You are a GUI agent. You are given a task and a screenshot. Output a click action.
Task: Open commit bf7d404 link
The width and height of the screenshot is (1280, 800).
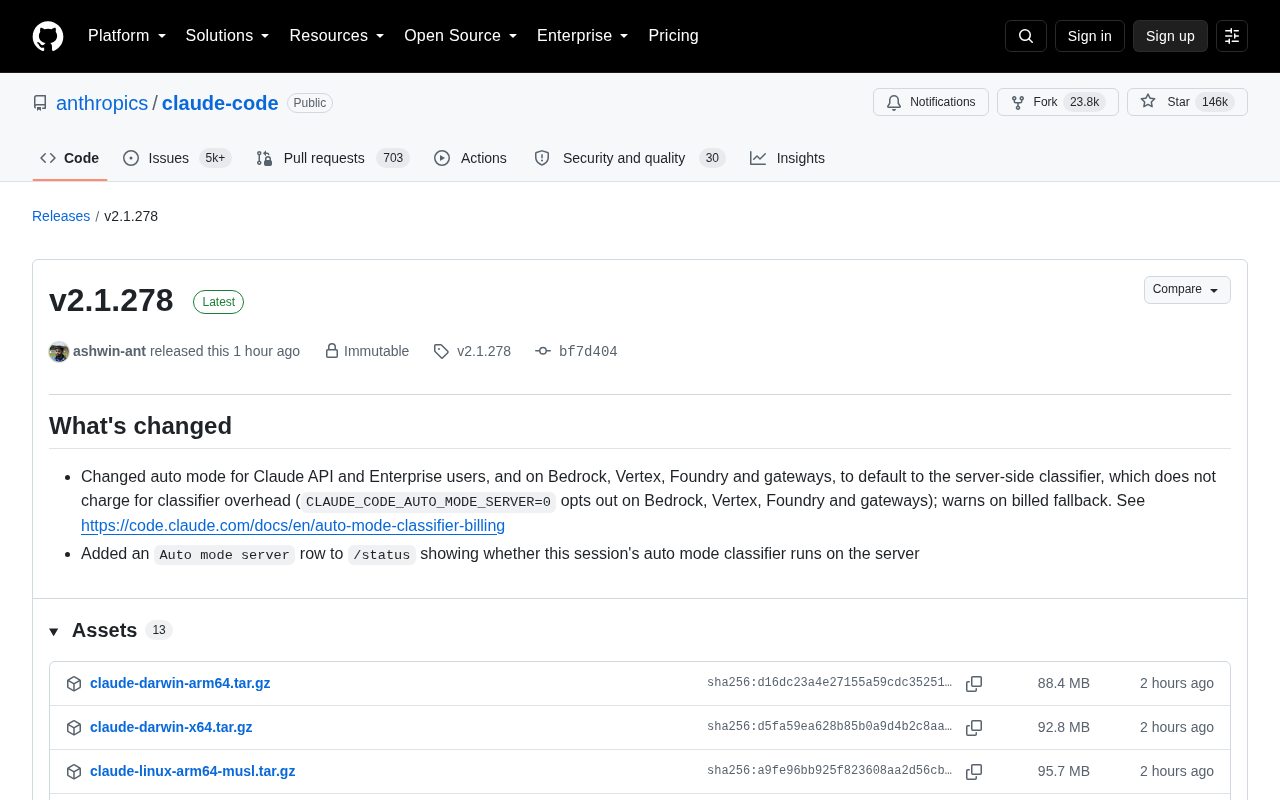pos(588,352)
